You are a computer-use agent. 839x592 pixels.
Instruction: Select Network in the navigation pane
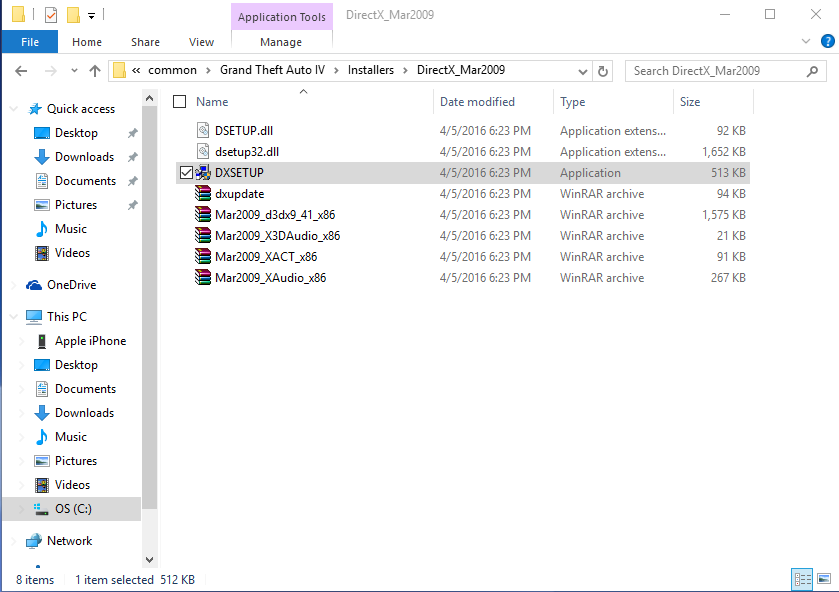69,541
